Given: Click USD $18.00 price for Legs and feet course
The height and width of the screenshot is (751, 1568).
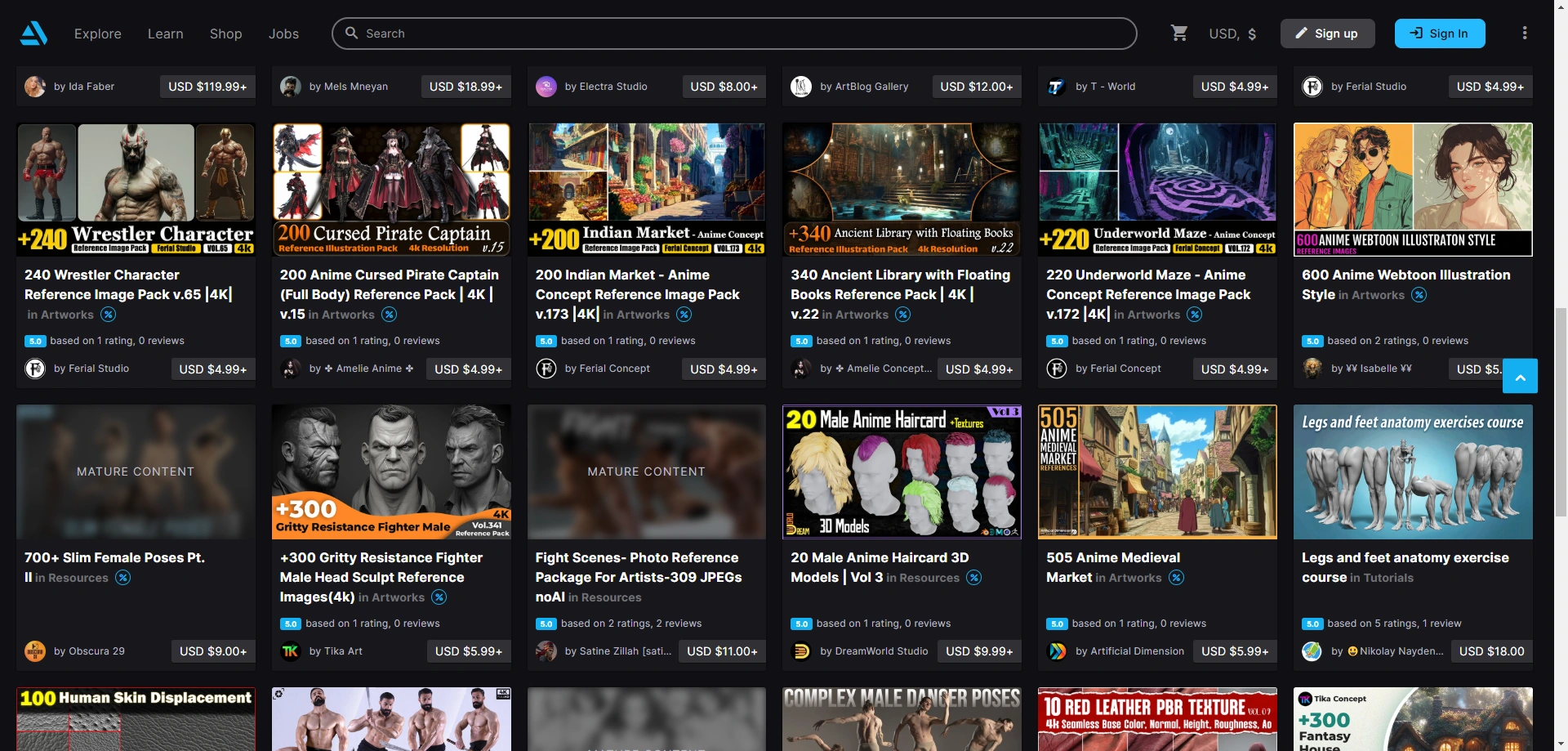Looking at the screenshot, I should pyautogui.click(x=1491, y=651).
